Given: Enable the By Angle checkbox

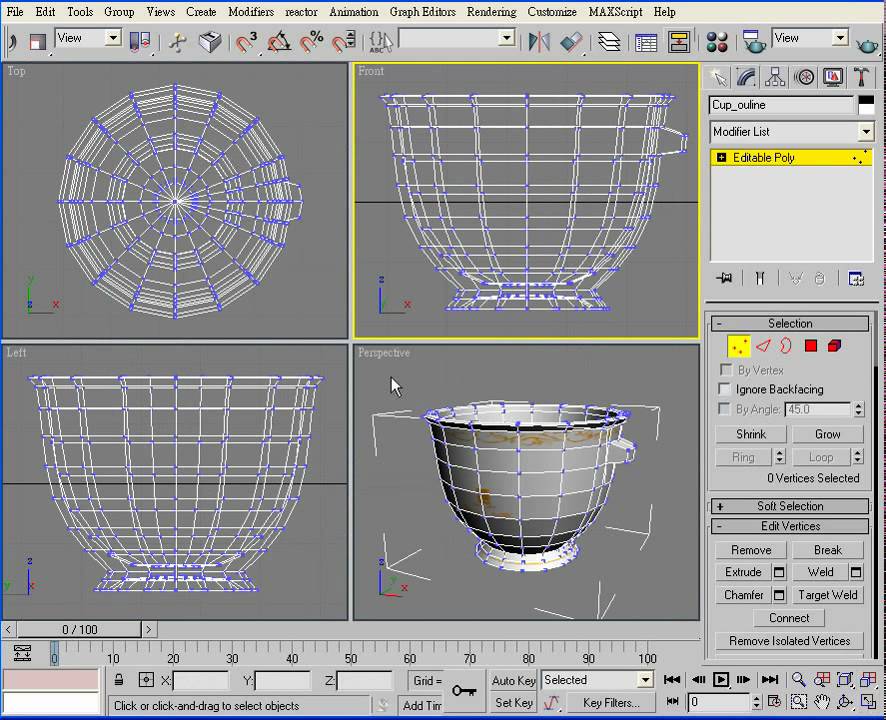Looking at the screenshot, I should (724, 409).
